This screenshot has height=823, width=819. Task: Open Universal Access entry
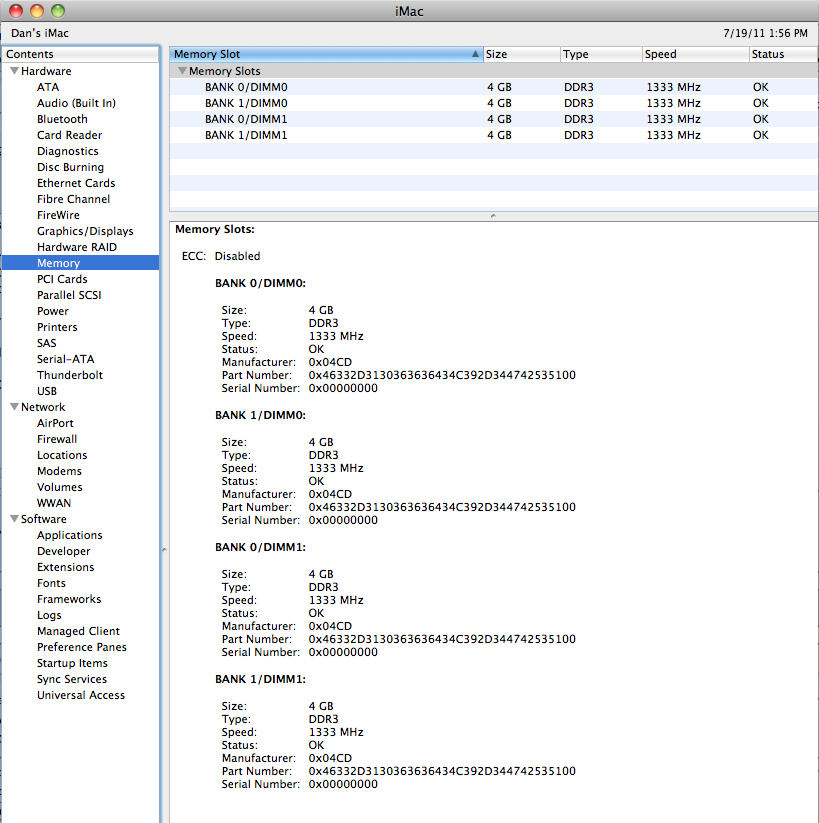tap(81, 695)
